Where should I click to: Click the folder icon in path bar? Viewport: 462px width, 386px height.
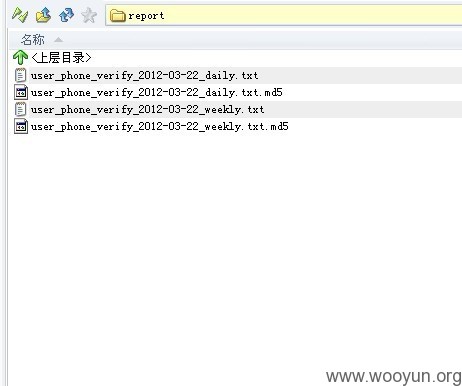118,16
